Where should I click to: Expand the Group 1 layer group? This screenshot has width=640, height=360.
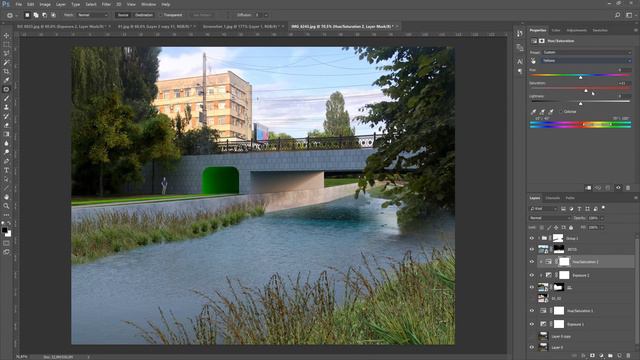[539, 238]
